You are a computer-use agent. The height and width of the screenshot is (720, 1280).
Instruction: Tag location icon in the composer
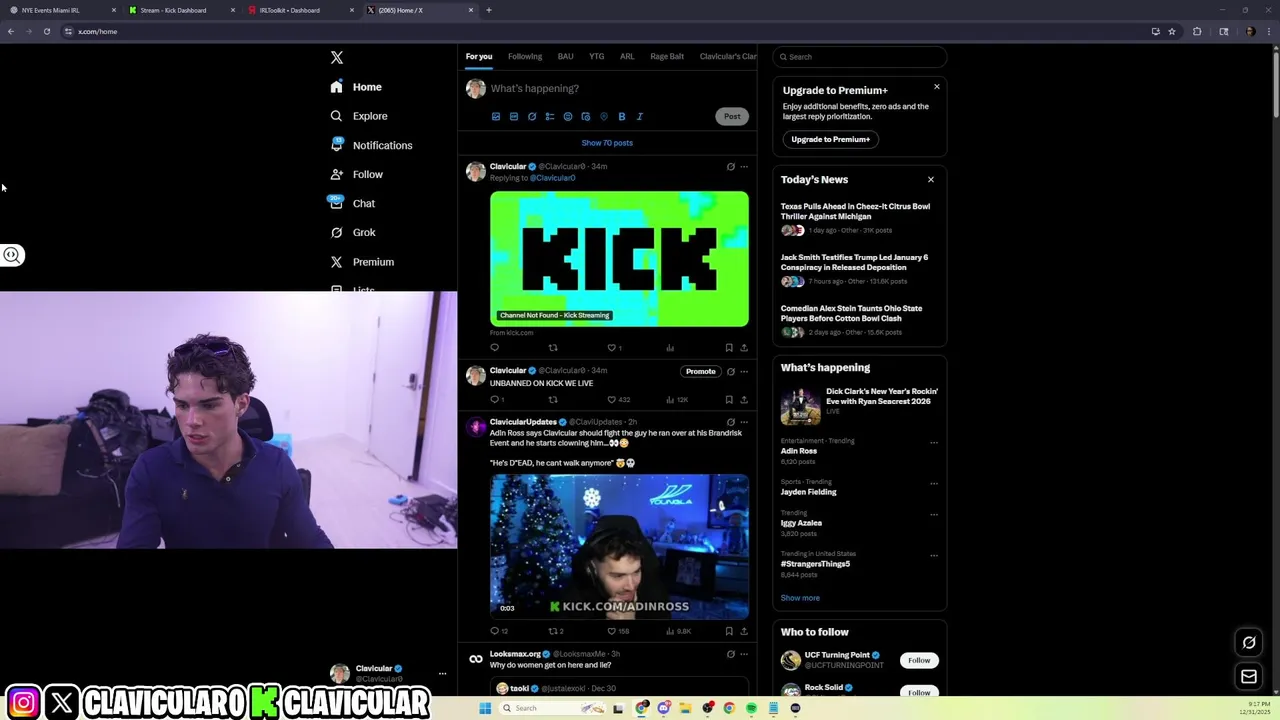pyautogui.click(x=603, y=116)
